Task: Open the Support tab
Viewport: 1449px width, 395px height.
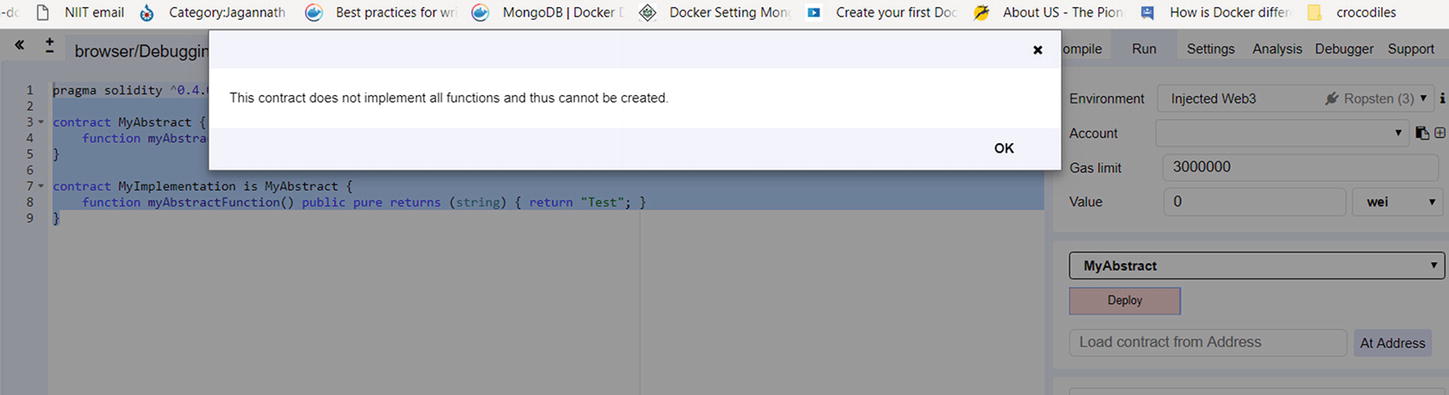Action: point(1411,48)
